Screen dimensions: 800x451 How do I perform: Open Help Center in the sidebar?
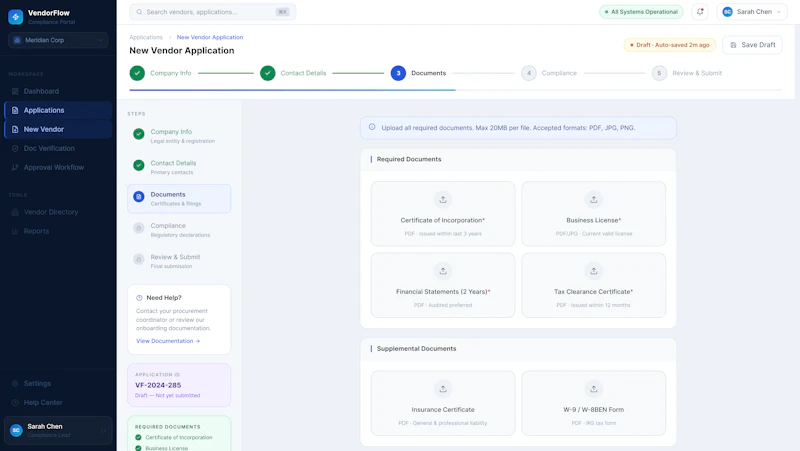58,403
